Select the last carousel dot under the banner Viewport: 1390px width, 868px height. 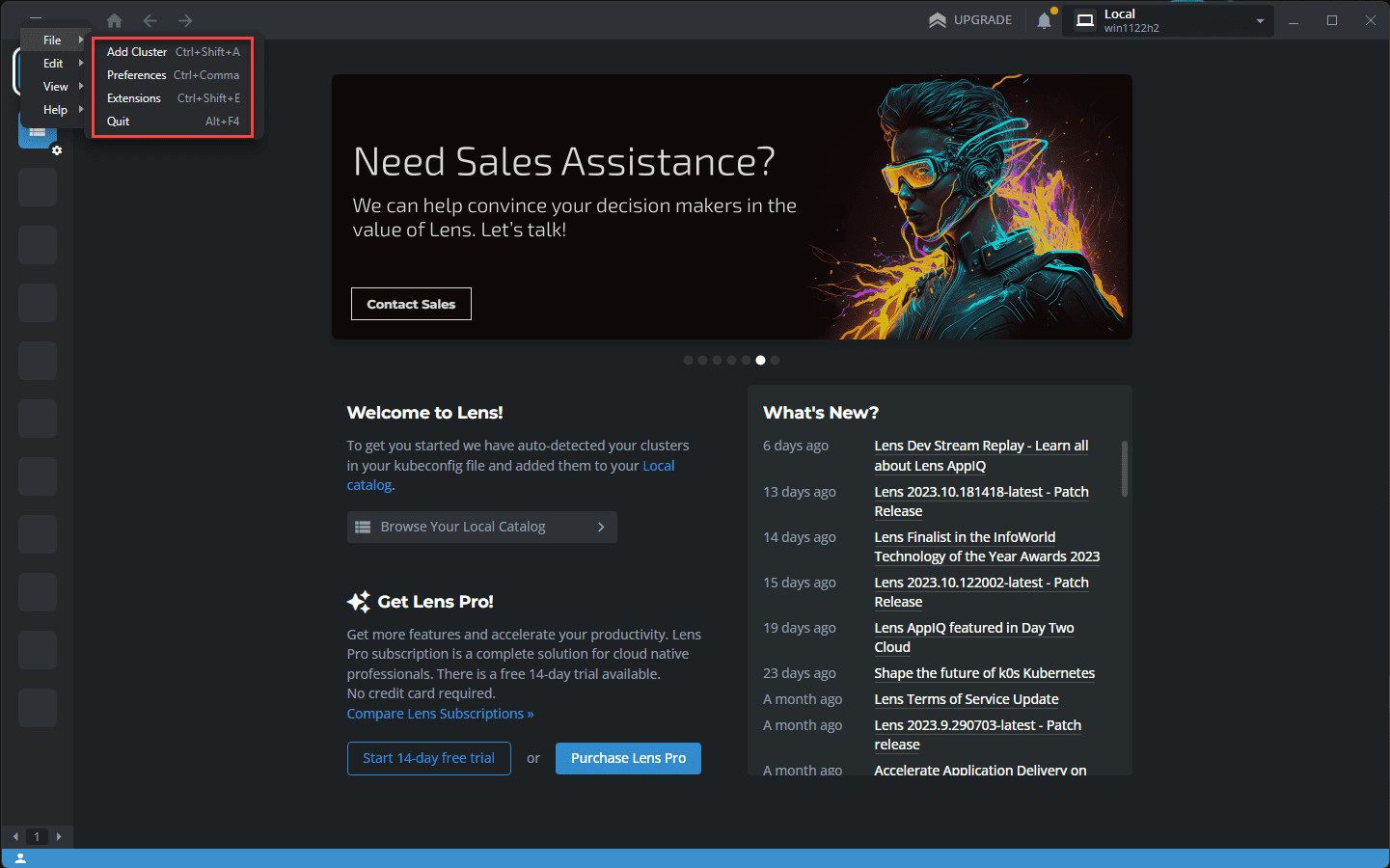pos(775,360)
